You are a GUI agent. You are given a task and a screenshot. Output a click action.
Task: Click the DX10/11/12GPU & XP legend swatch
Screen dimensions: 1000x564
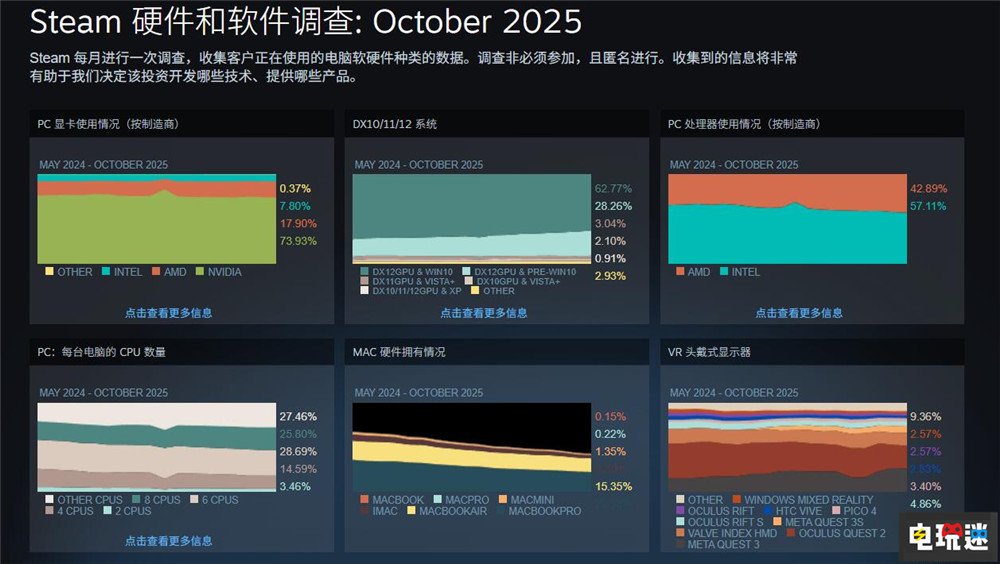coord(364,291)
